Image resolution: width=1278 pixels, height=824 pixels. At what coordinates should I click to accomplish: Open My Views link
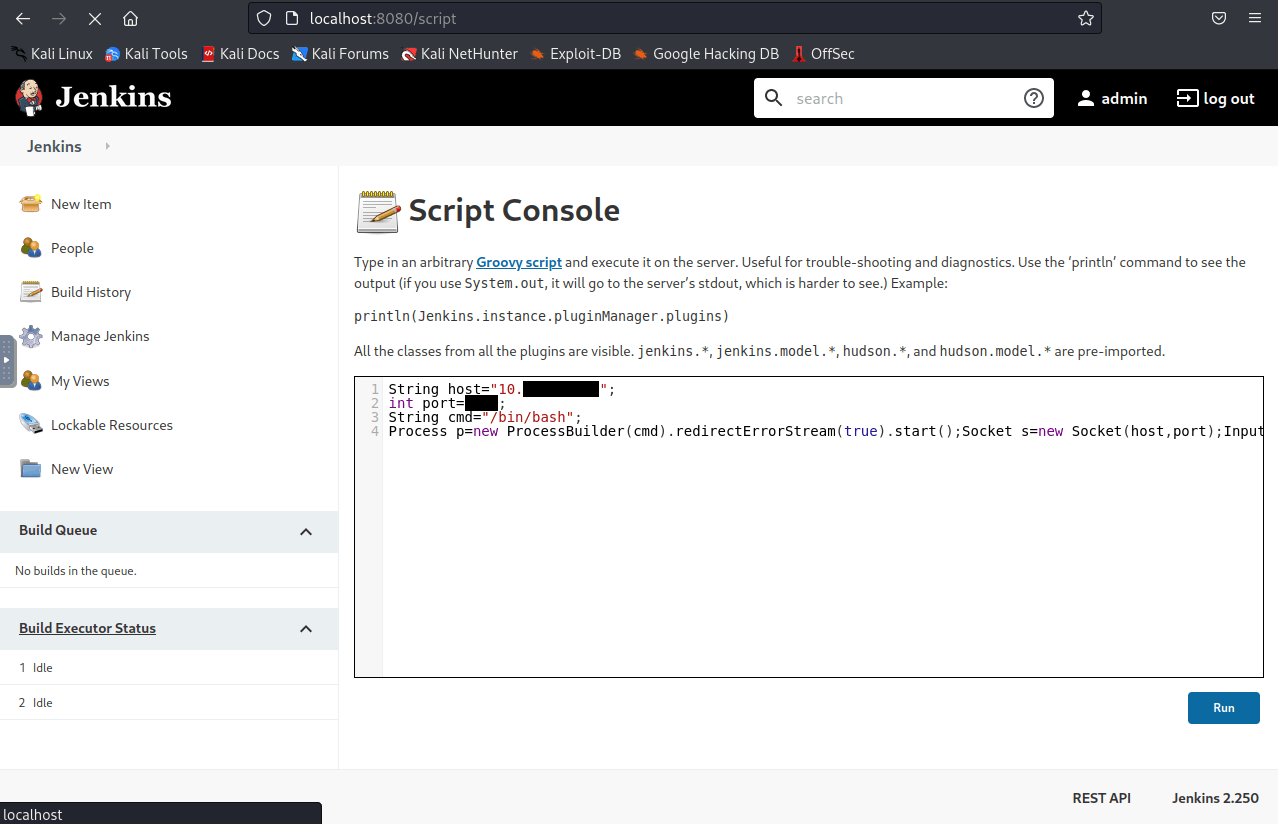[80, 381]
